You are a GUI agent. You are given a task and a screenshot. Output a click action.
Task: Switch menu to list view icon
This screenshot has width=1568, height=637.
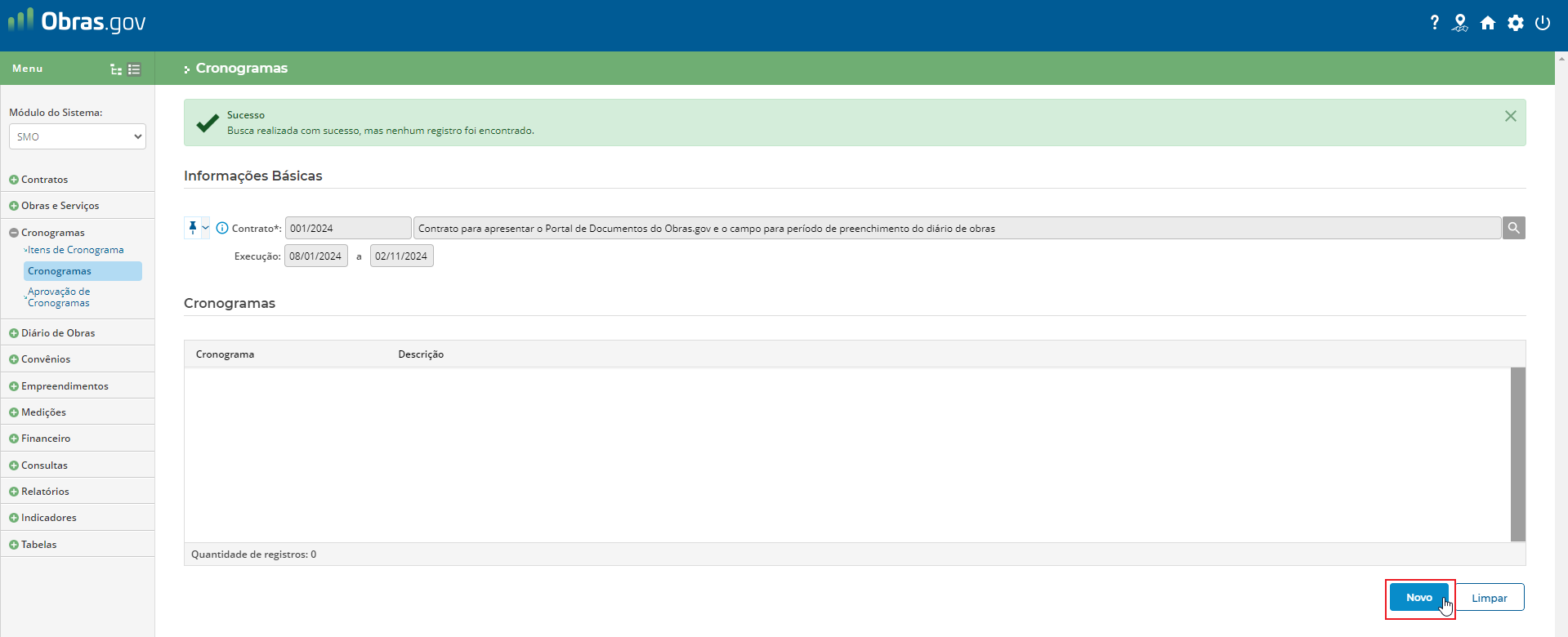click(x=135, y=69)
